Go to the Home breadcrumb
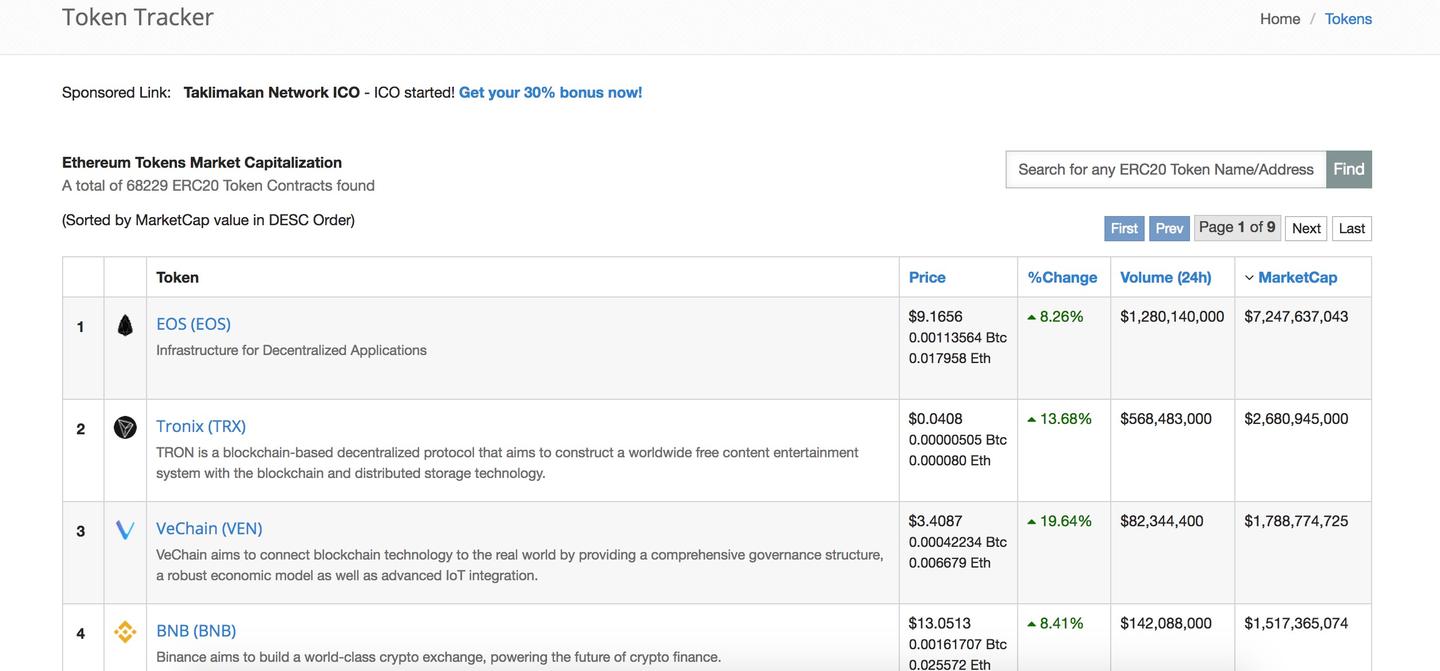 (1280, 19)
